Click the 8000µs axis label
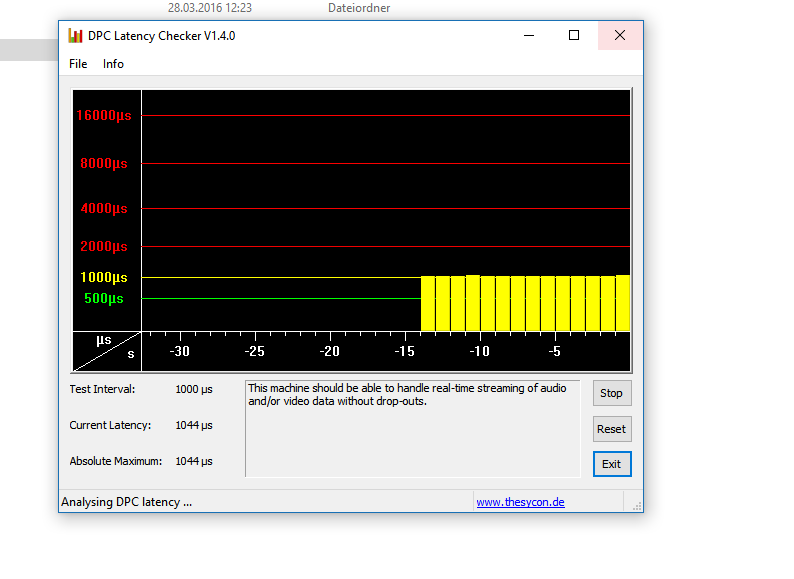The height and width of the screenshot is (579, 794). click(x=104, y=164)
